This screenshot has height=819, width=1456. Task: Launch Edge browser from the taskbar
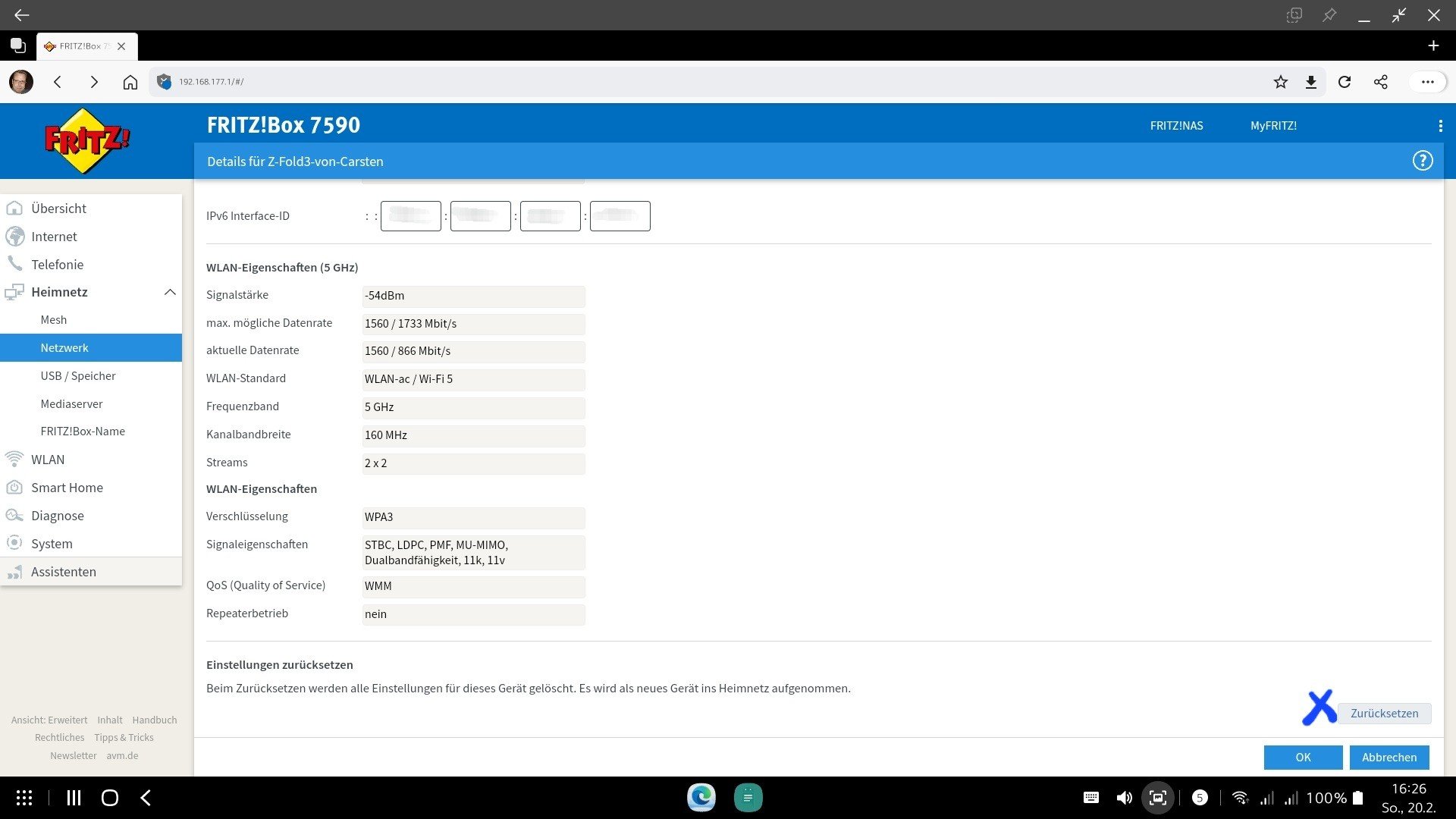701,798
